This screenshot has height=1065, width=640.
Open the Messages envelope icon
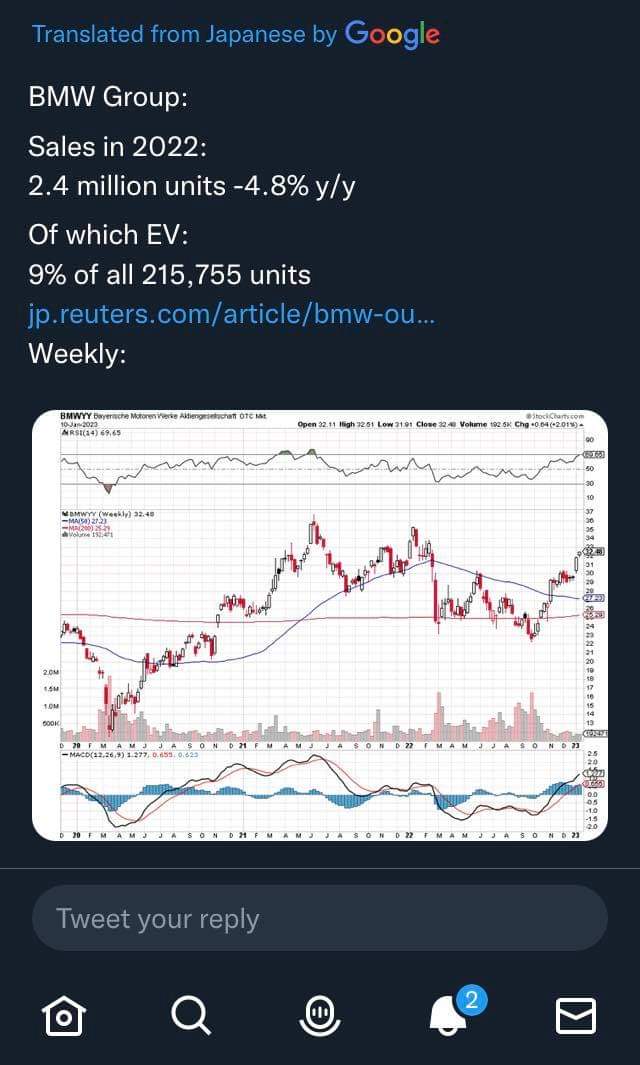click(x=576, y=1016)
